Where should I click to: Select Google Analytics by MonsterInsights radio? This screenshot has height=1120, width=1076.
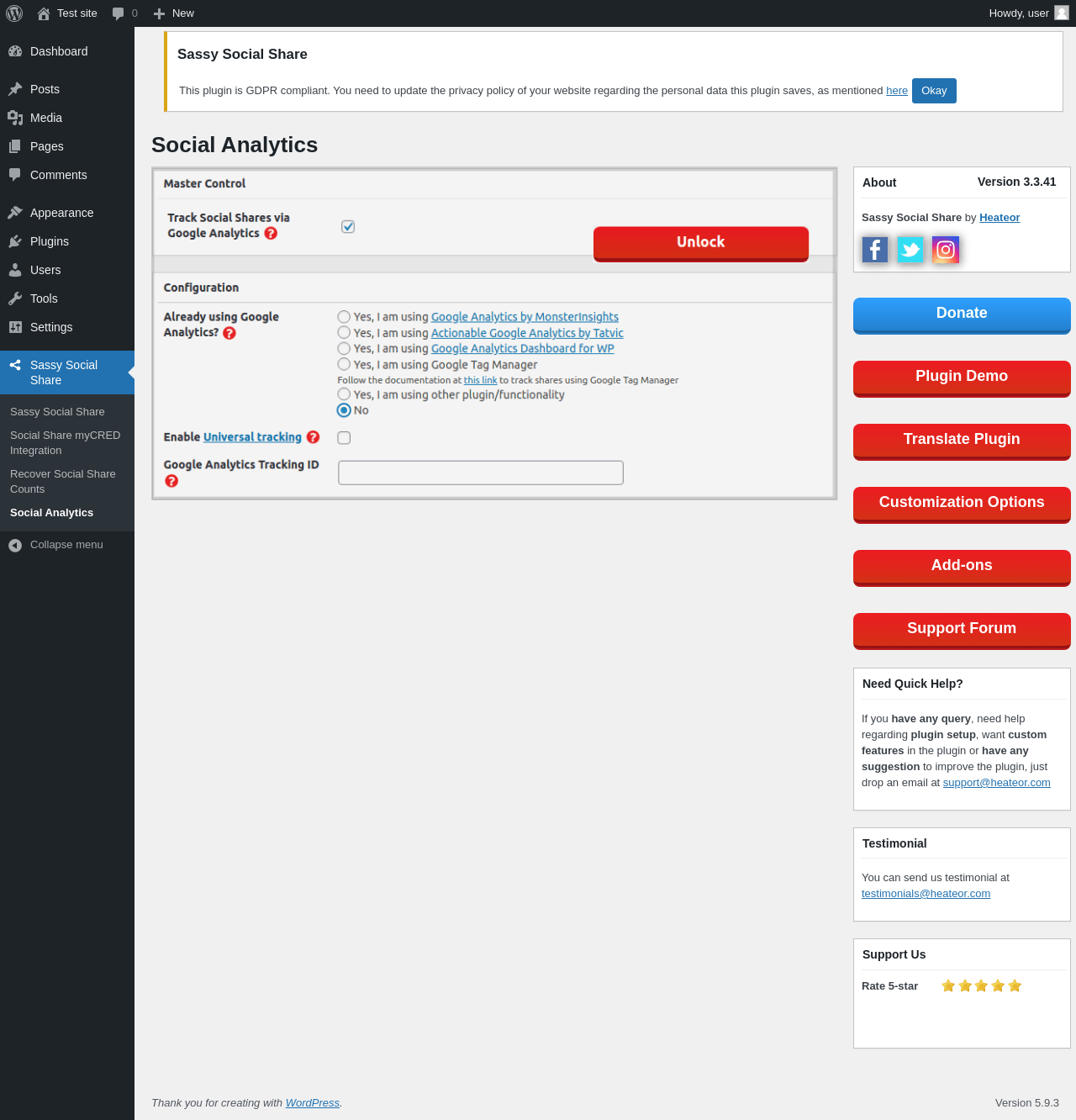click(x=344, y=317)
